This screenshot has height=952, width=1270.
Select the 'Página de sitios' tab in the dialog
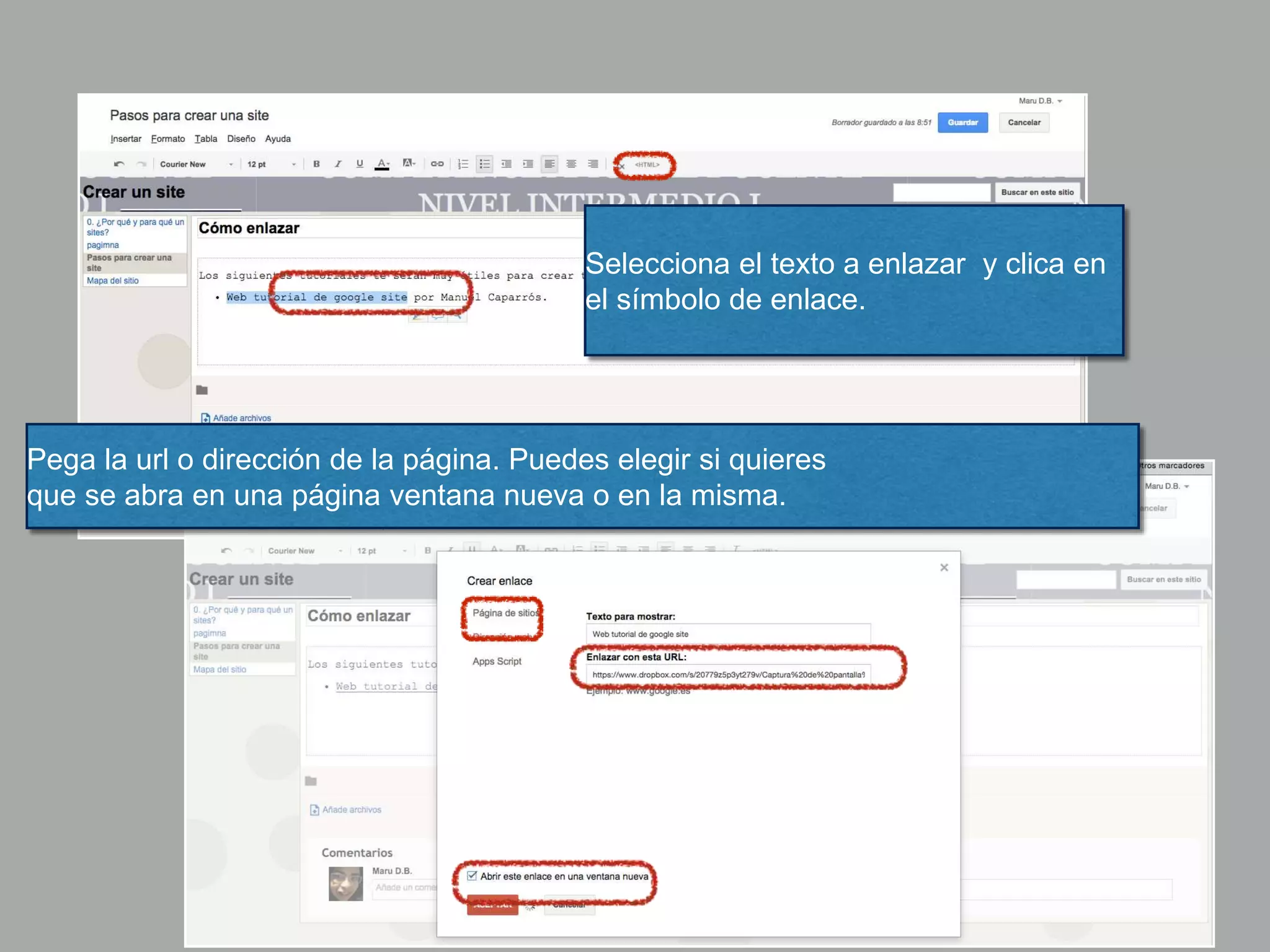[x=505, y=613]
